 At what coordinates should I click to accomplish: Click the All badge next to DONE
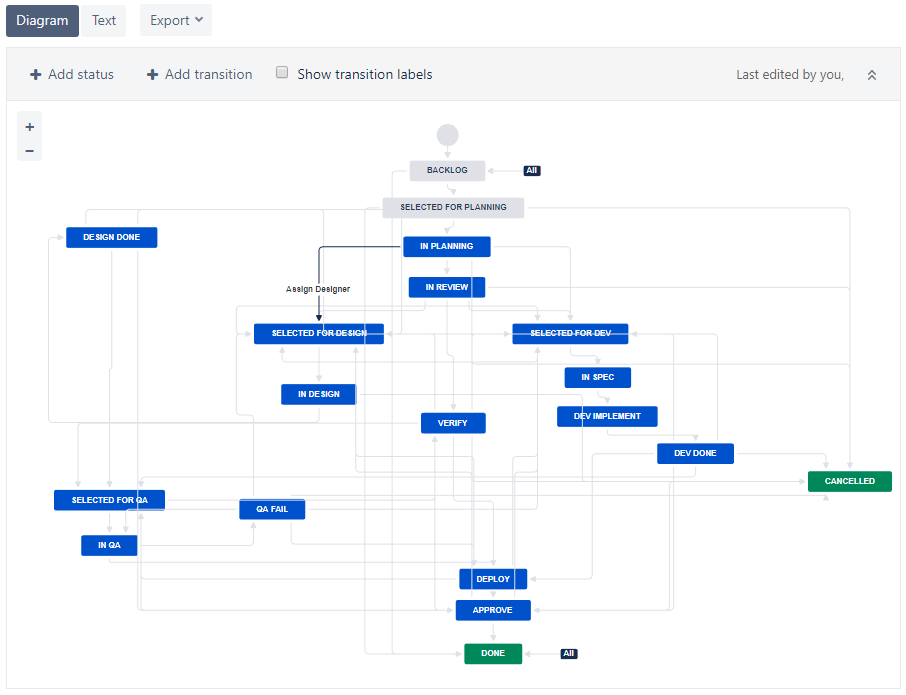coord(568,653)
